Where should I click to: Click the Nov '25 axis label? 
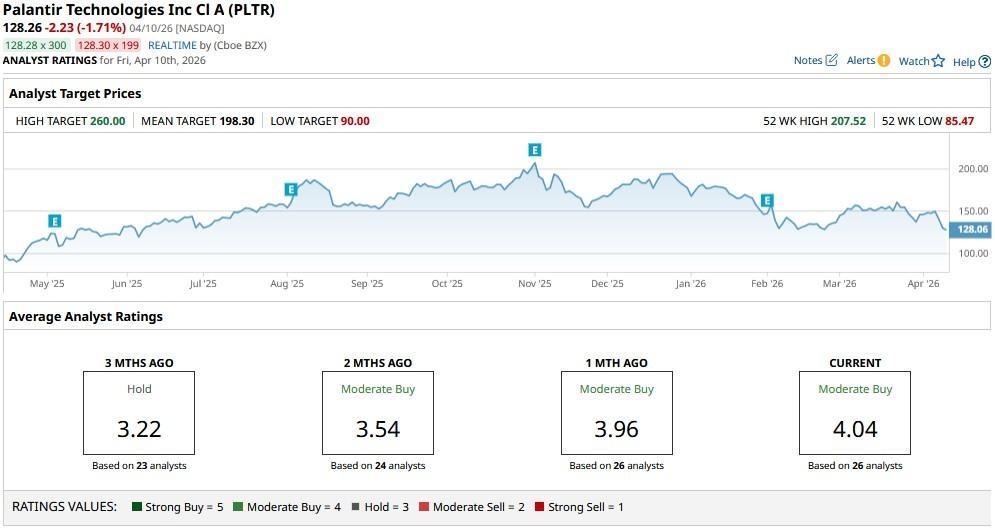[x=534, y=284]
